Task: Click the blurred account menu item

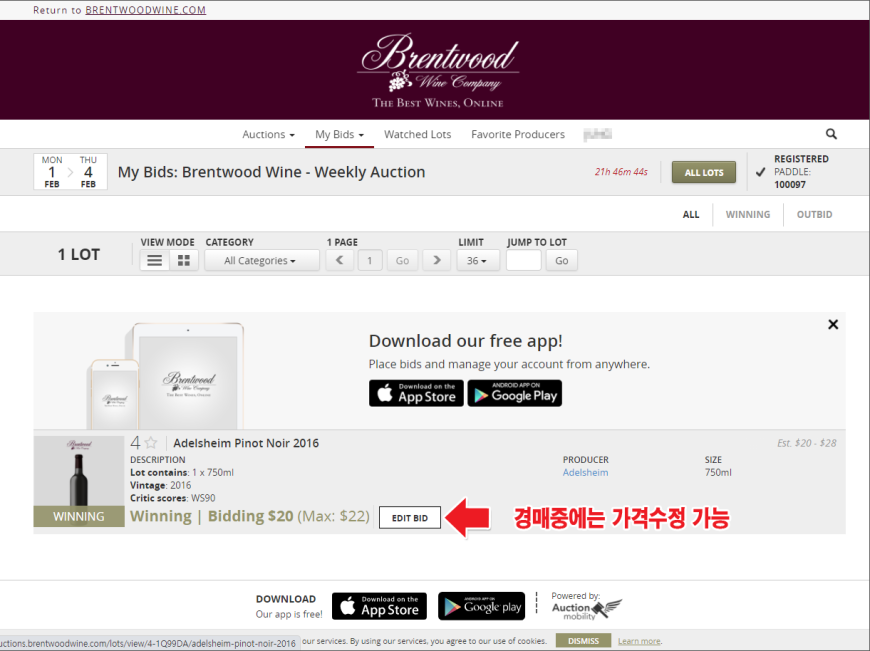Action: point(598,134)
